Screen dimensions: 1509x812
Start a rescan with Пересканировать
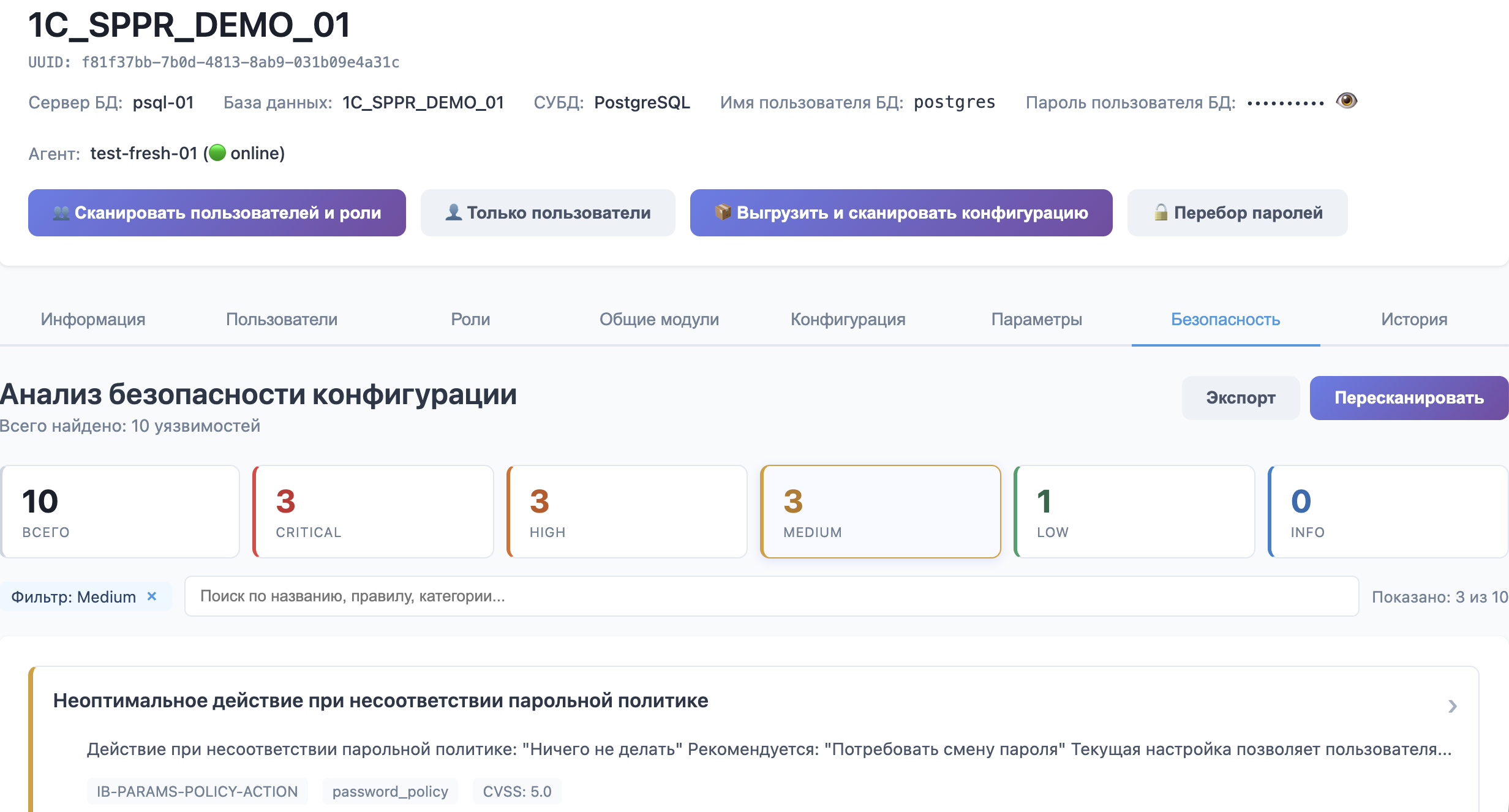click(1408, 397)
